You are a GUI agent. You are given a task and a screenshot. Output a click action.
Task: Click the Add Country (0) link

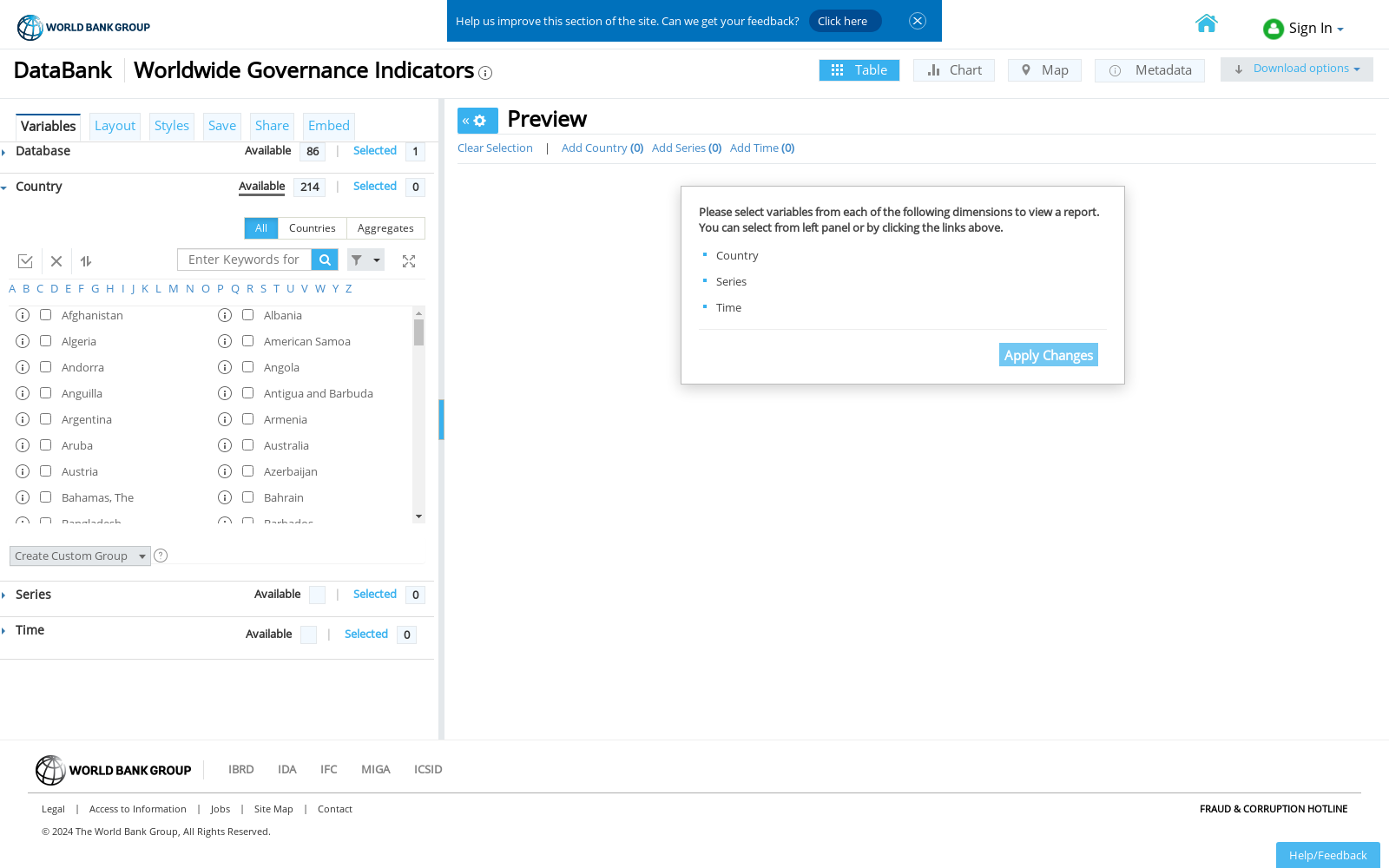(x=602, y=148)
